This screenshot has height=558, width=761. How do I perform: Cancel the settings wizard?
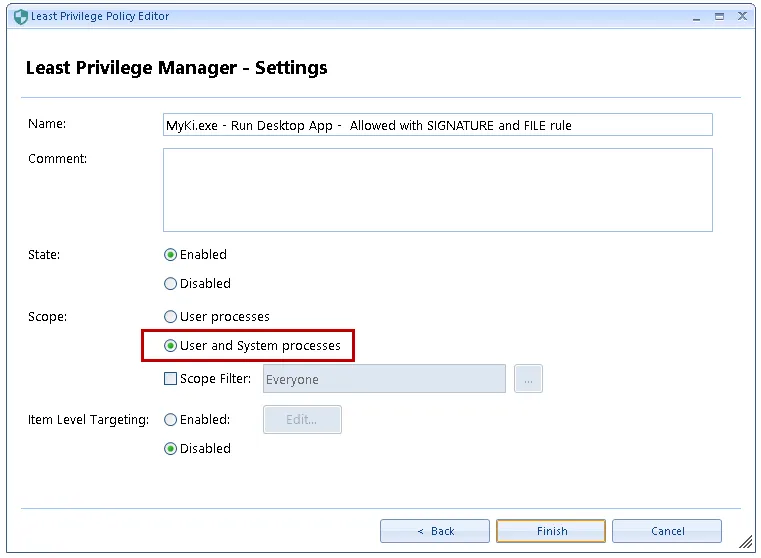click(x=667, y=531)
